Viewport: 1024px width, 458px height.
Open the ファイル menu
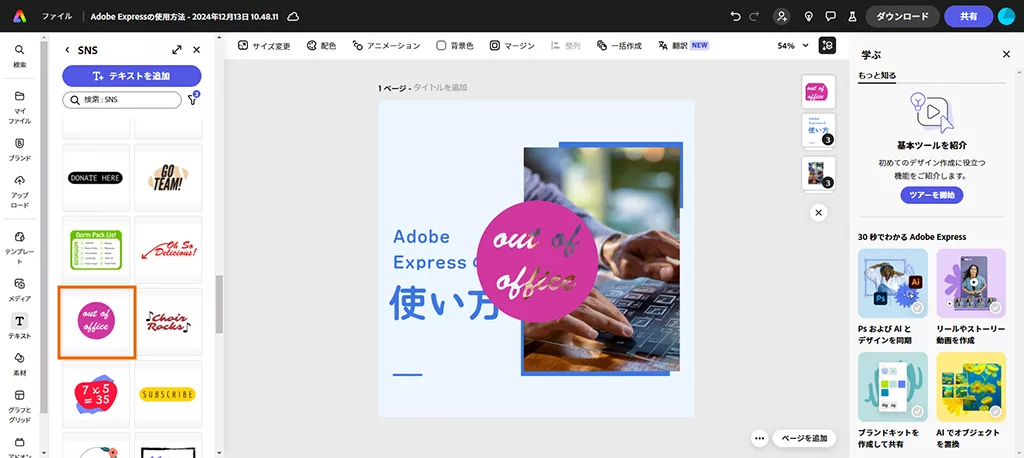pos(57,16)
